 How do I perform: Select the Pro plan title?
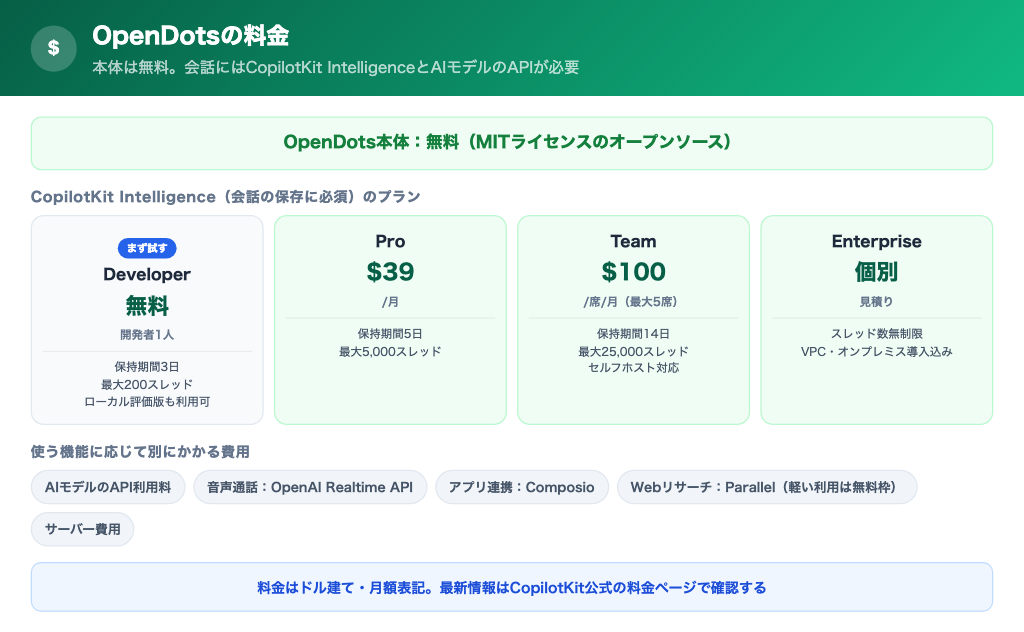tap(391, 242)
